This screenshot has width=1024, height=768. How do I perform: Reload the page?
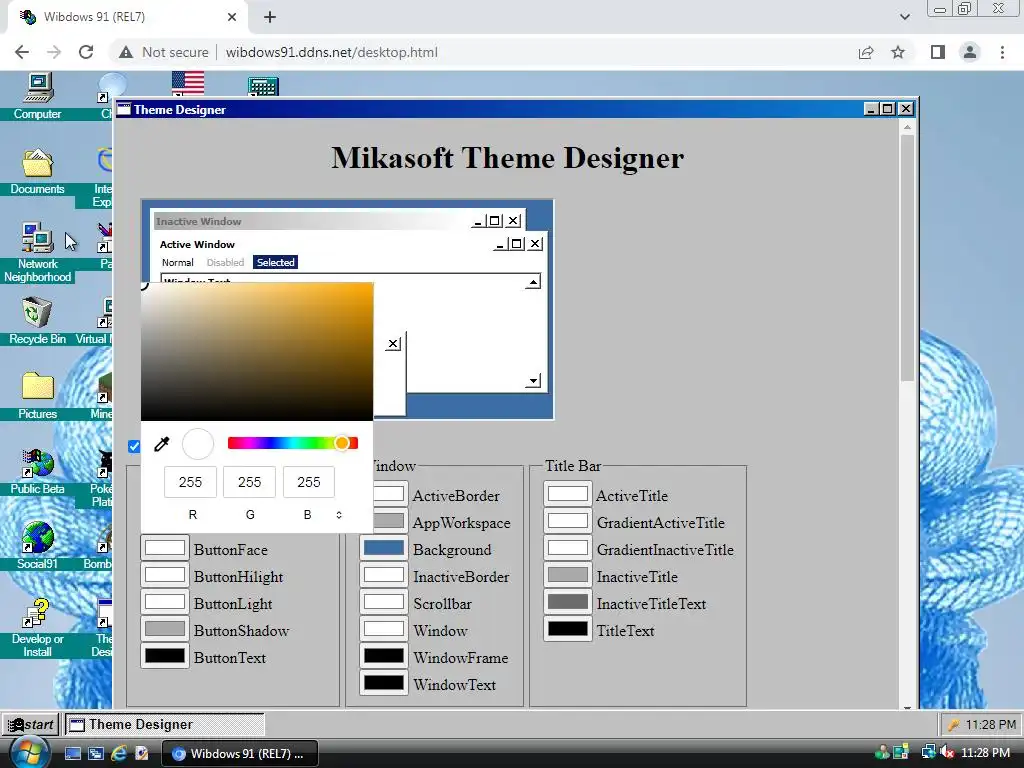coord(86,52)
